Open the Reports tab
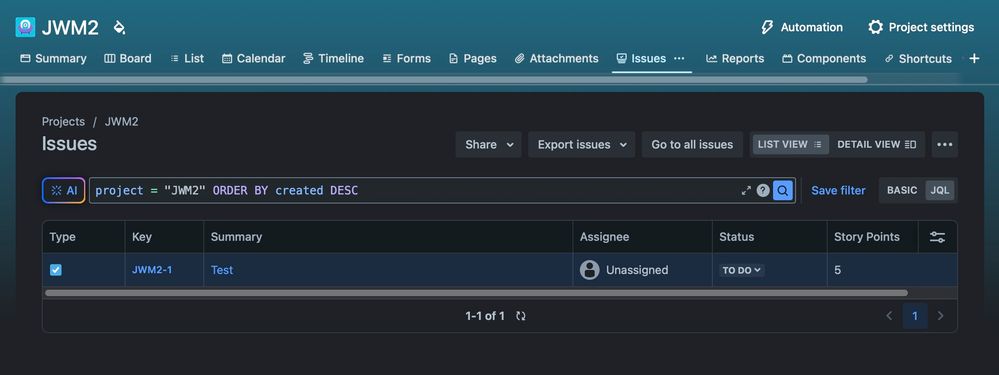The image size is (999, 375). 735,59
